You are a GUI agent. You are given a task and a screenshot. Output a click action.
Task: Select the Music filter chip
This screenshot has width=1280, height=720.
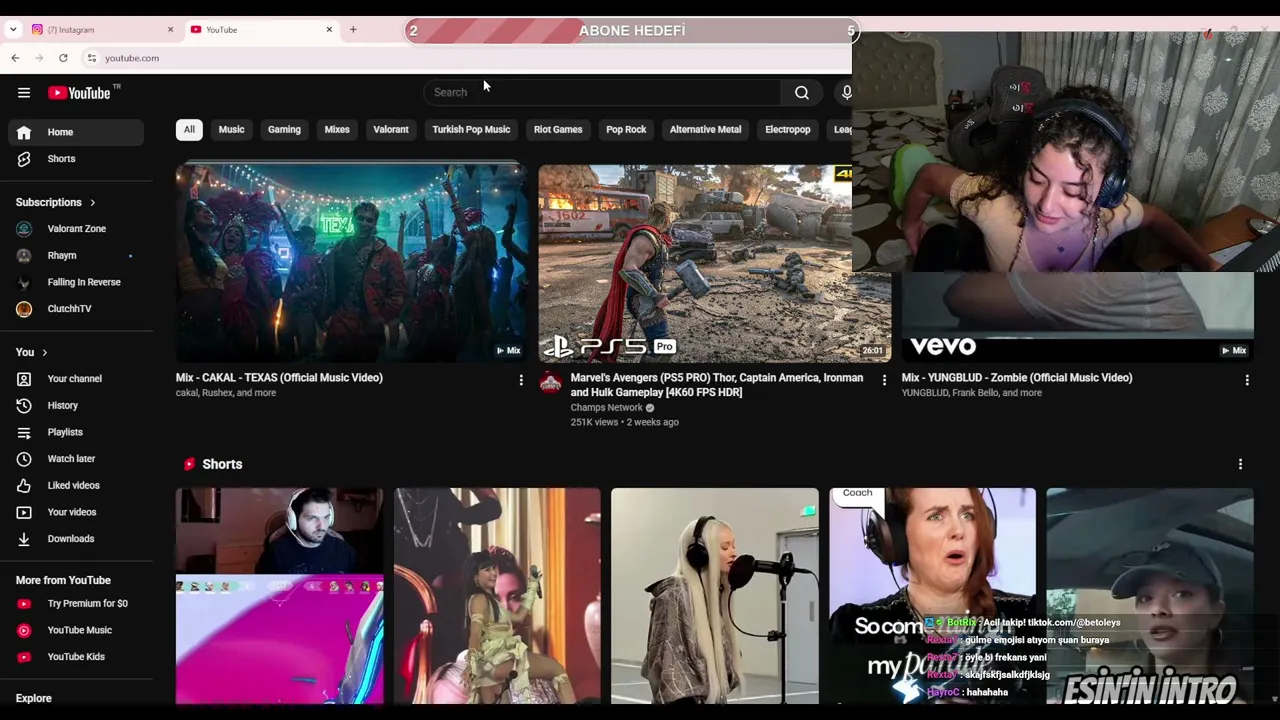tap(231, 130)
